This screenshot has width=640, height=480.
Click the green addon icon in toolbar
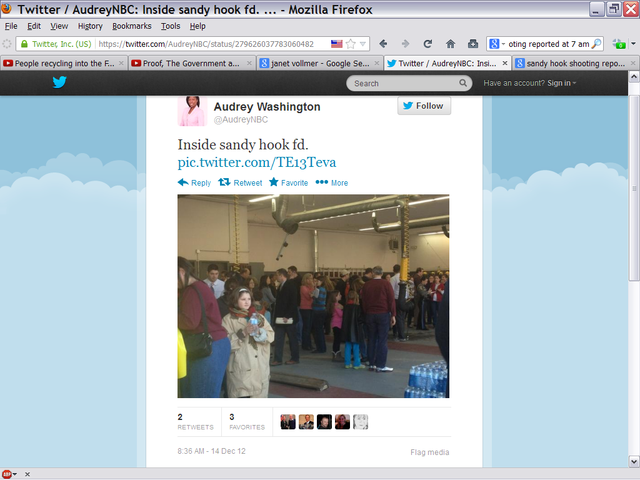coord(619,44)
